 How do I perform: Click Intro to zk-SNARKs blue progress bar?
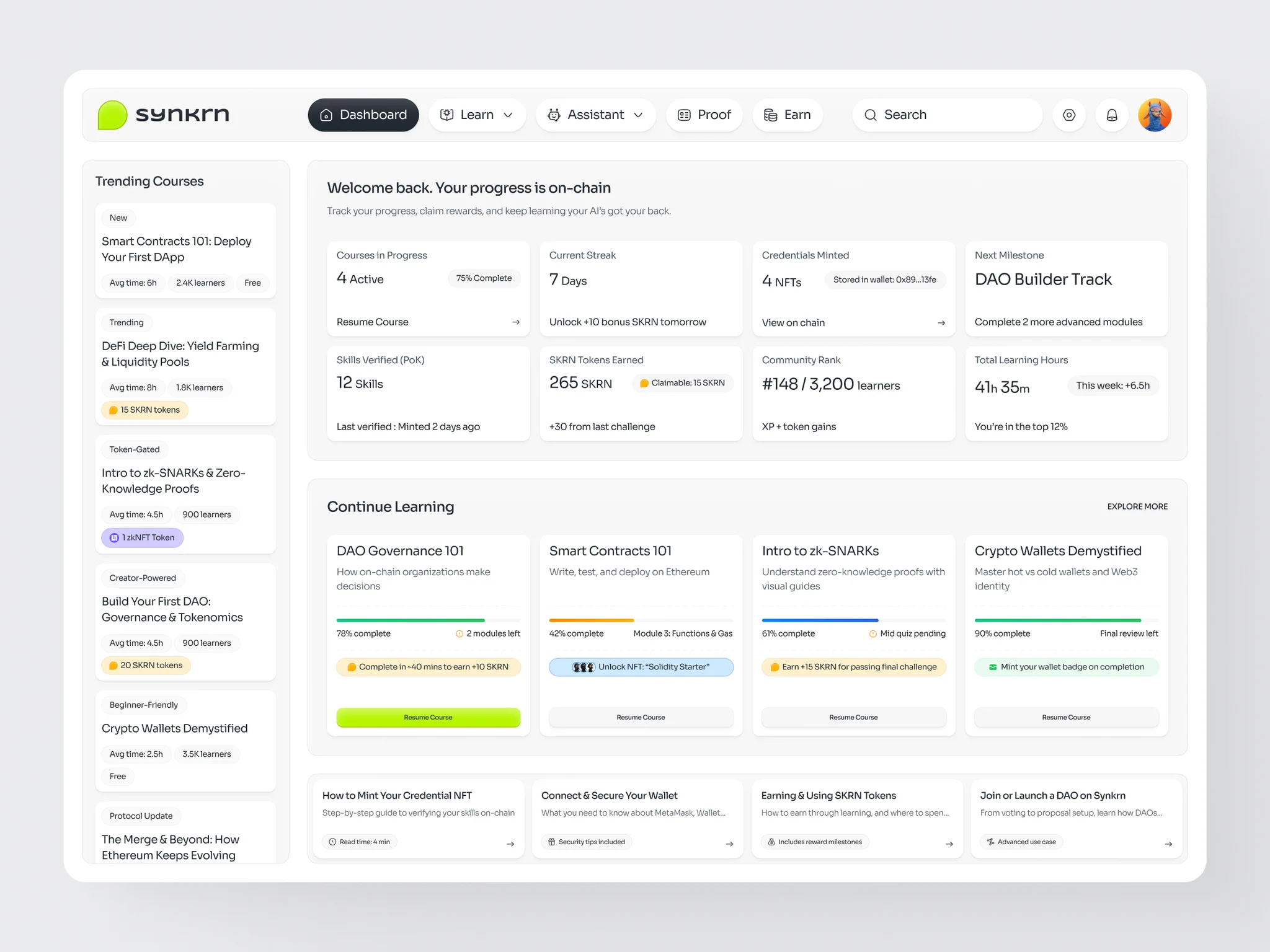click(x=820, y=620)
